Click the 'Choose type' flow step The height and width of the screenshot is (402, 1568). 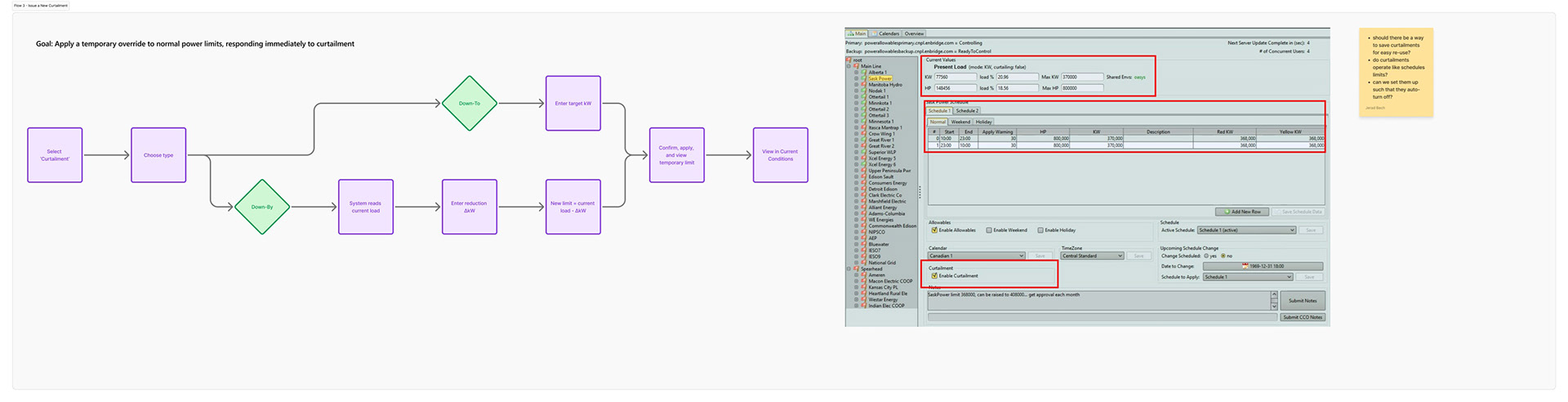(x=158, y=155)
